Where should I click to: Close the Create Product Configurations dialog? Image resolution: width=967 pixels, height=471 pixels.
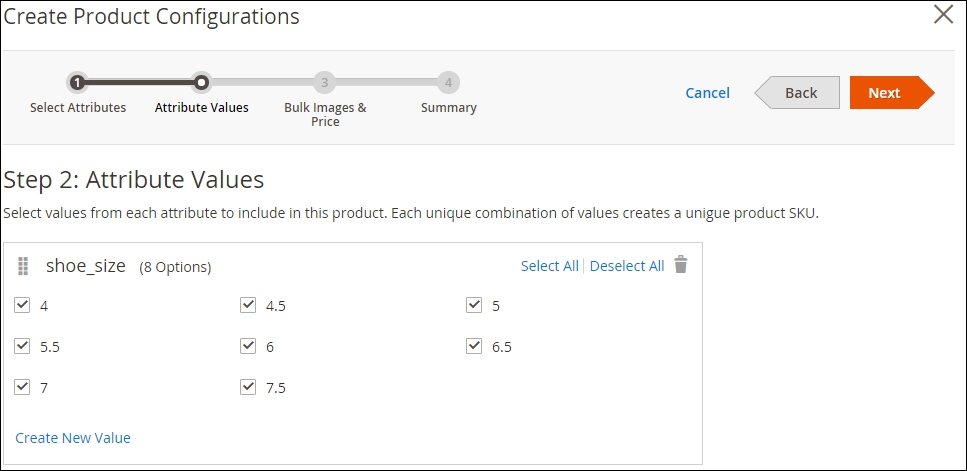[x=943, y=15]
